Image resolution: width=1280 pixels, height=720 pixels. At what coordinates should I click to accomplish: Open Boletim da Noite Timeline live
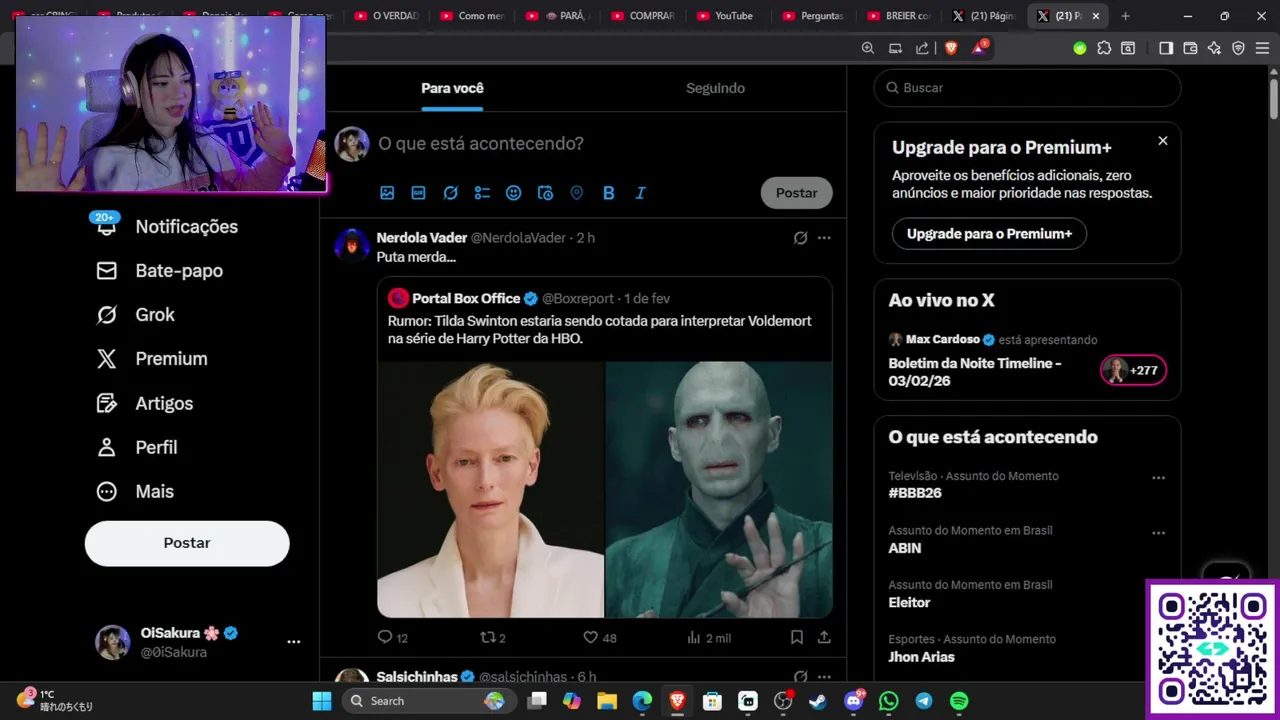(975, 372)
